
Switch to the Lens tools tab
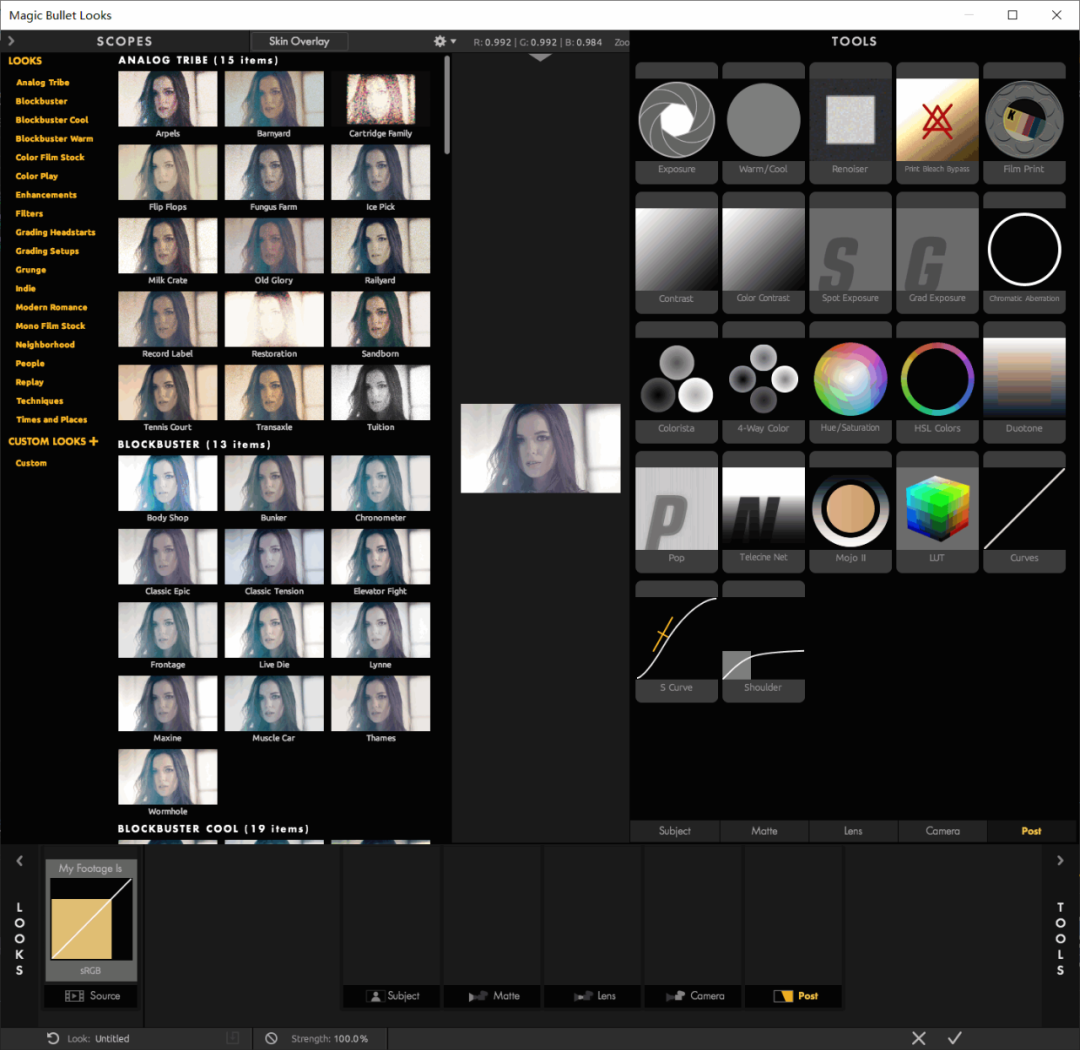(853, 831)
